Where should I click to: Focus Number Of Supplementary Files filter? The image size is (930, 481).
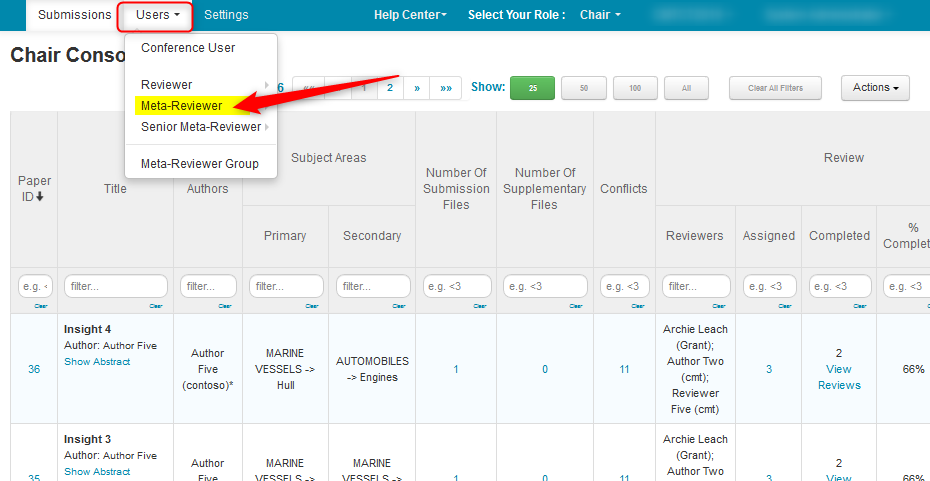tap(545, 286)
